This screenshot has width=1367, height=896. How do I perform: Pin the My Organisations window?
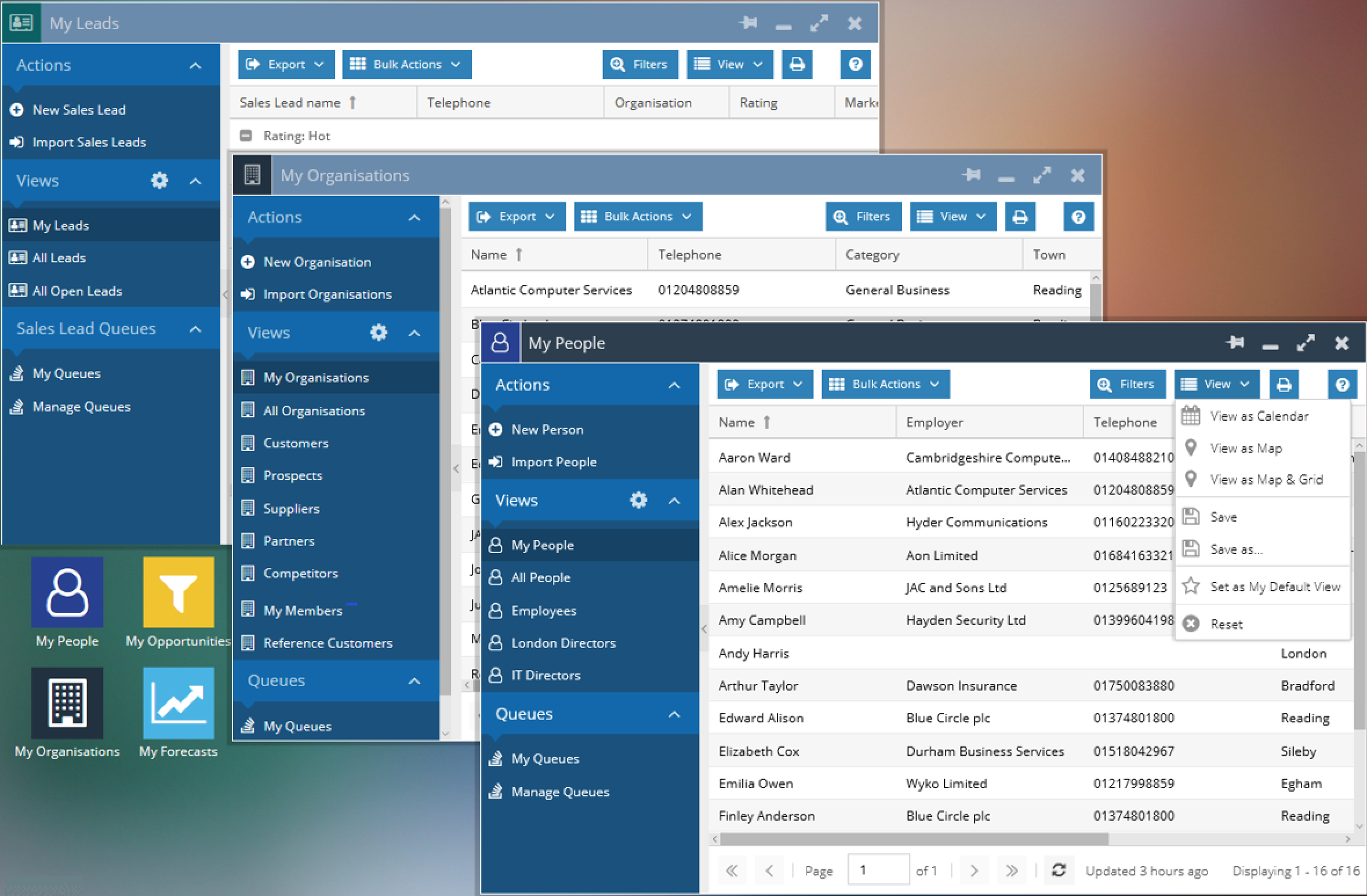pos(971,175)
